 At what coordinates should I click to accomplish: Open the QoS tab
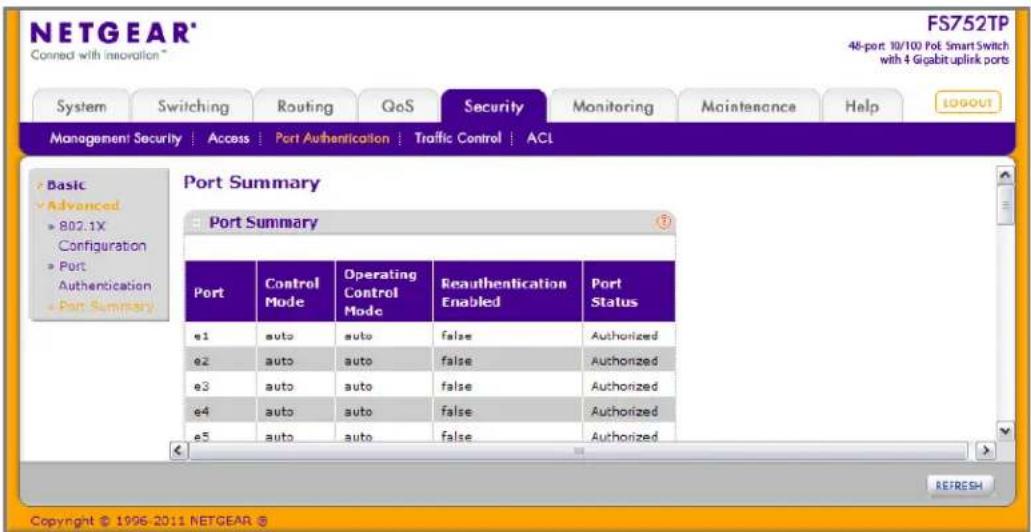[398, 107]
